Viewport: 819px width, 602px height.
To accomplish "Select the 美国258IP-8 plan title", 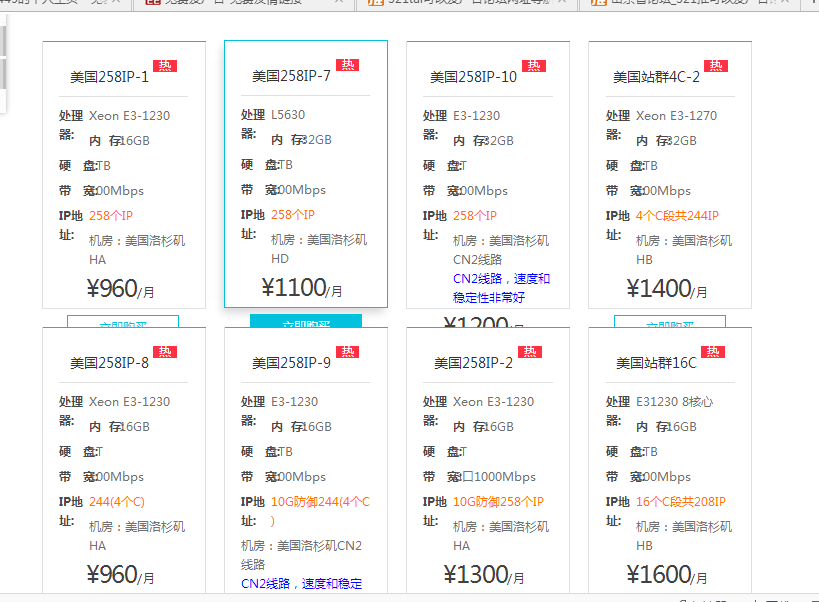I will pos(110,363).
